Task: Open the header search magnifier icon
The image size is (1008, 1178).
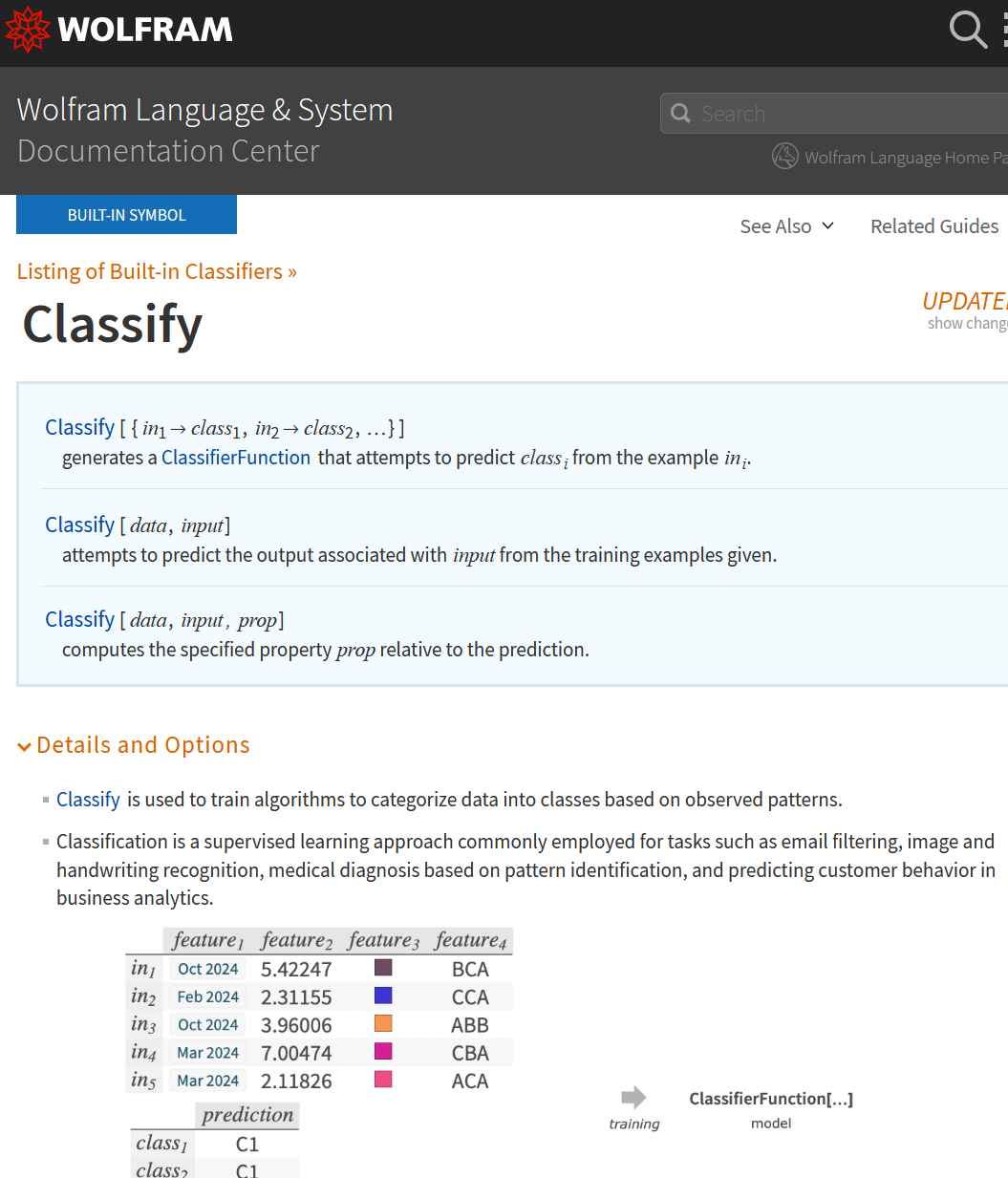Action: [x=968, y=30]
